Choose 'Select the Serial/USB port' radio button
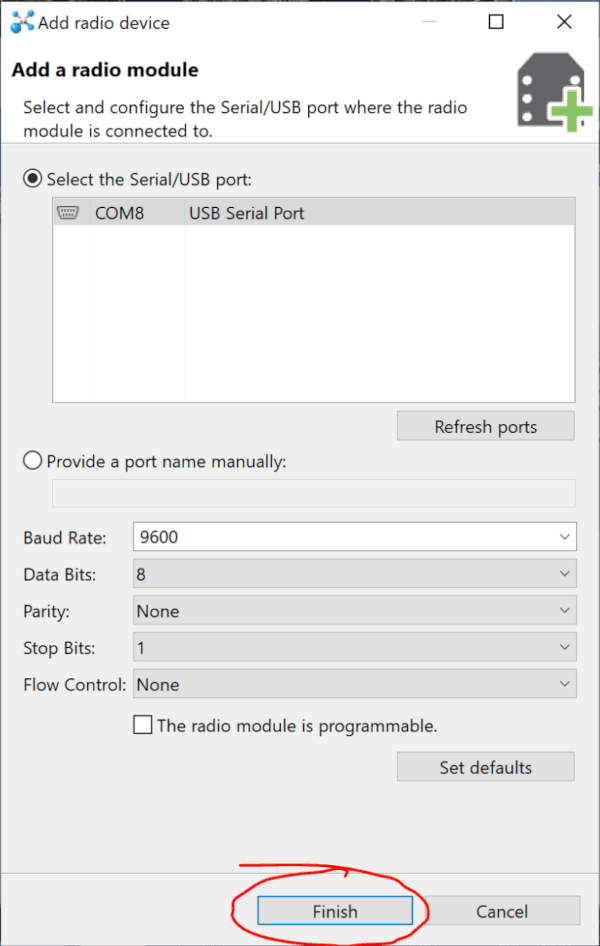600x946 pixels. click(x=33, y=179)
